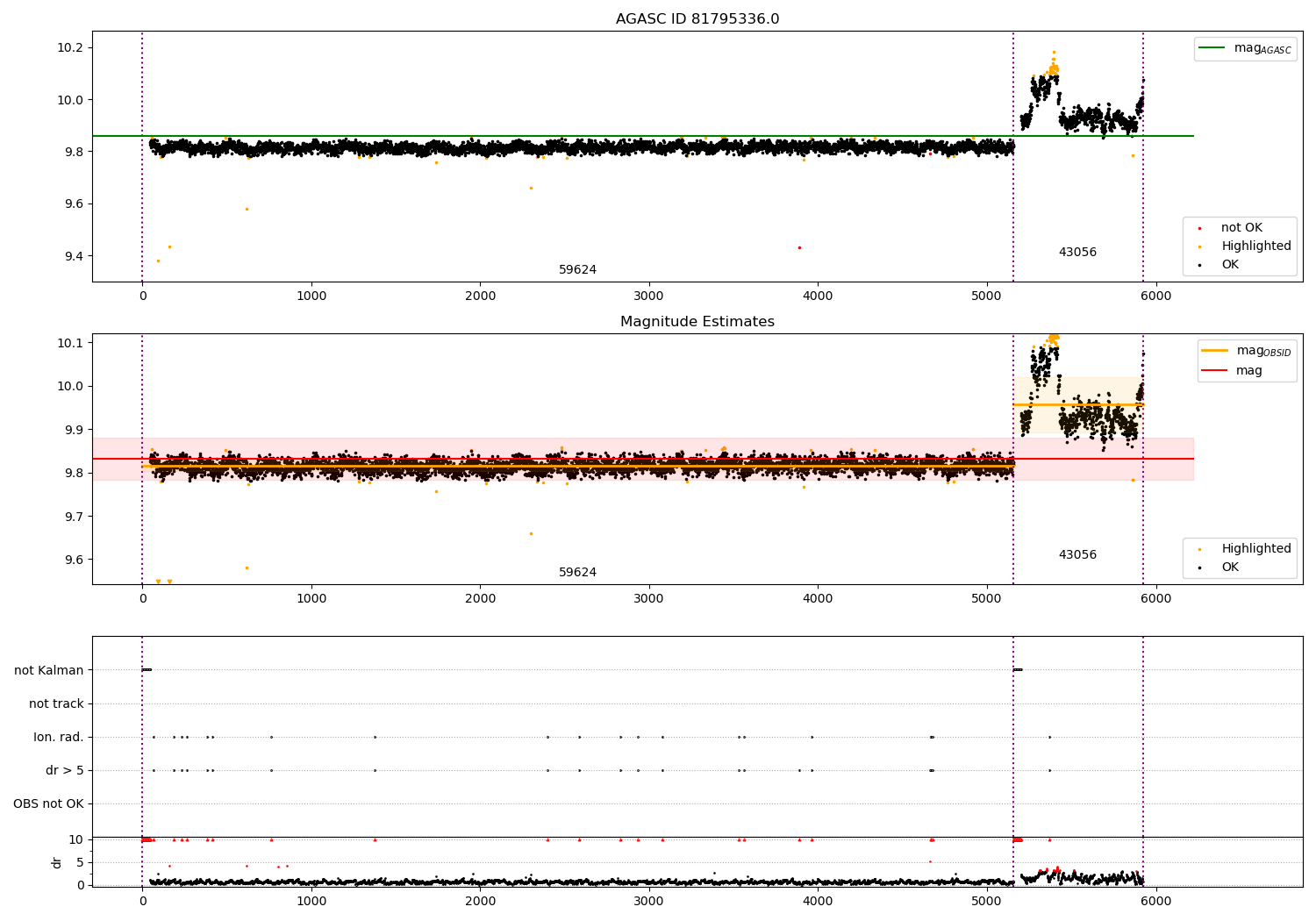This screenshot has width=1316, height=921.
Task: Select the mag AGASC legend entry in top plot
Action: coord(1245,49)
